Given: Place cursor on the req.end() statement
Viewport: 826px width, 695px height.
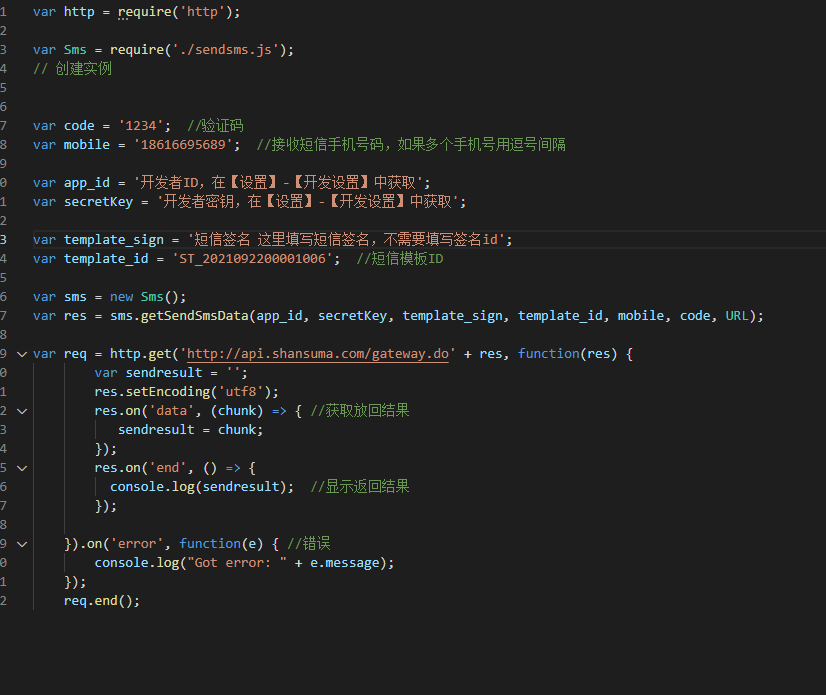Looking at the screenshot, I should tap(101, 601).
